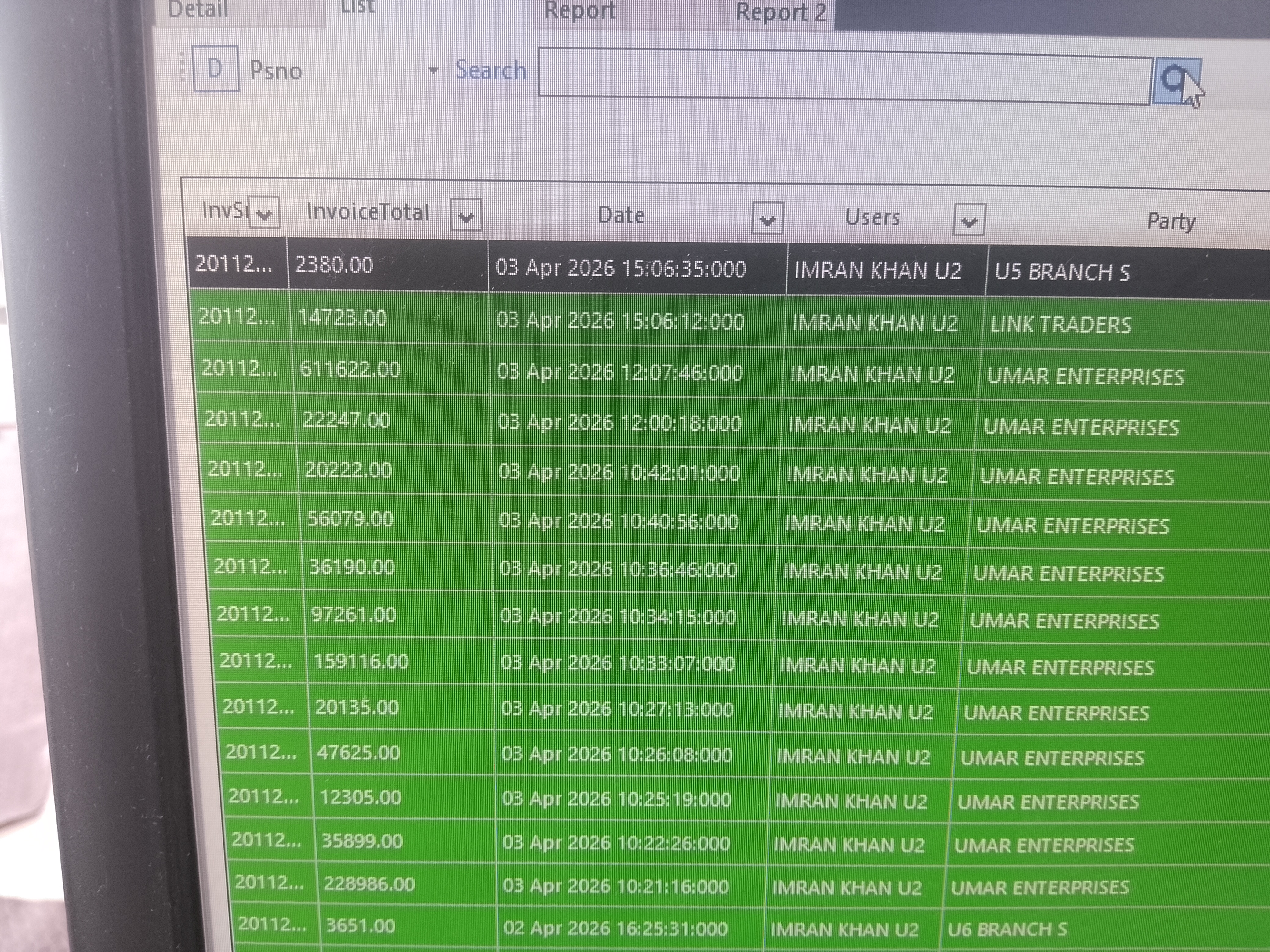
Task: Select invoice total 159116.00 cell
Action: [401, 662]
